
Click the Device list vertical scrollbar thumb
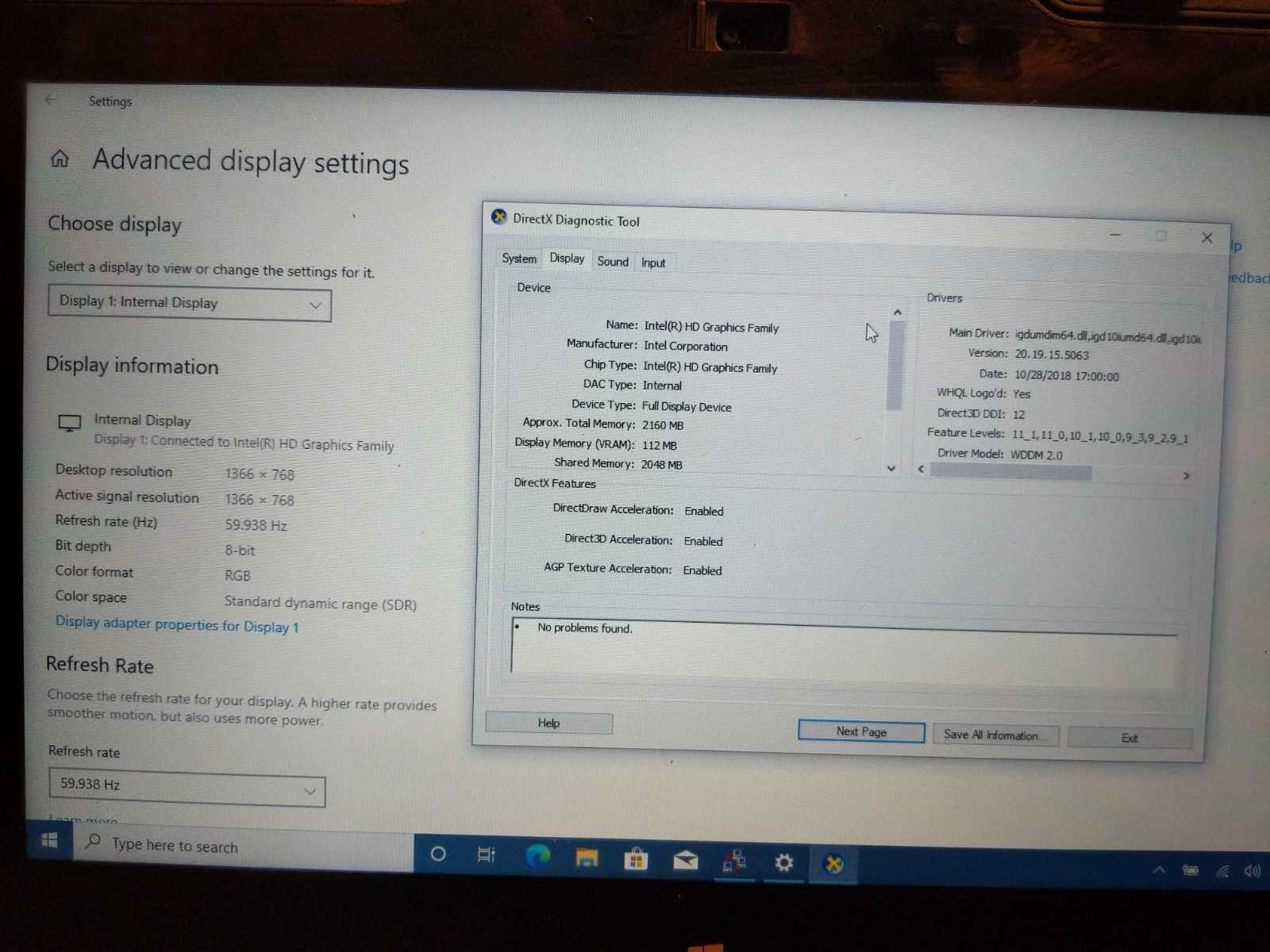tap(895, 365)
